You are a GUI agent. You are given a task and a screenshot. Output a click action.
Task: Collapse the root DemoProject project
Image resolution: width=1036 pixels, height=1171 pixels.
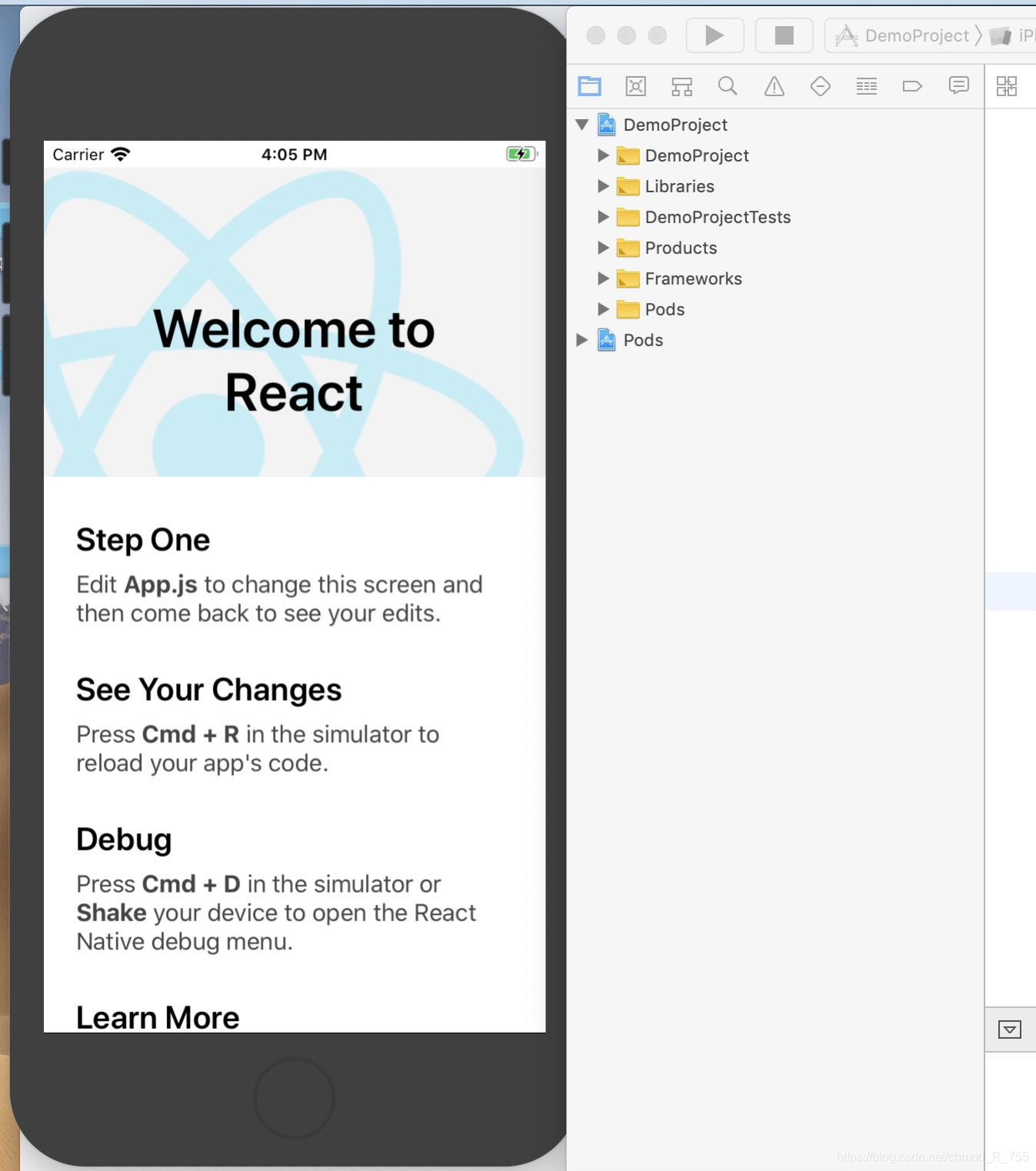[x=582, y=125]
